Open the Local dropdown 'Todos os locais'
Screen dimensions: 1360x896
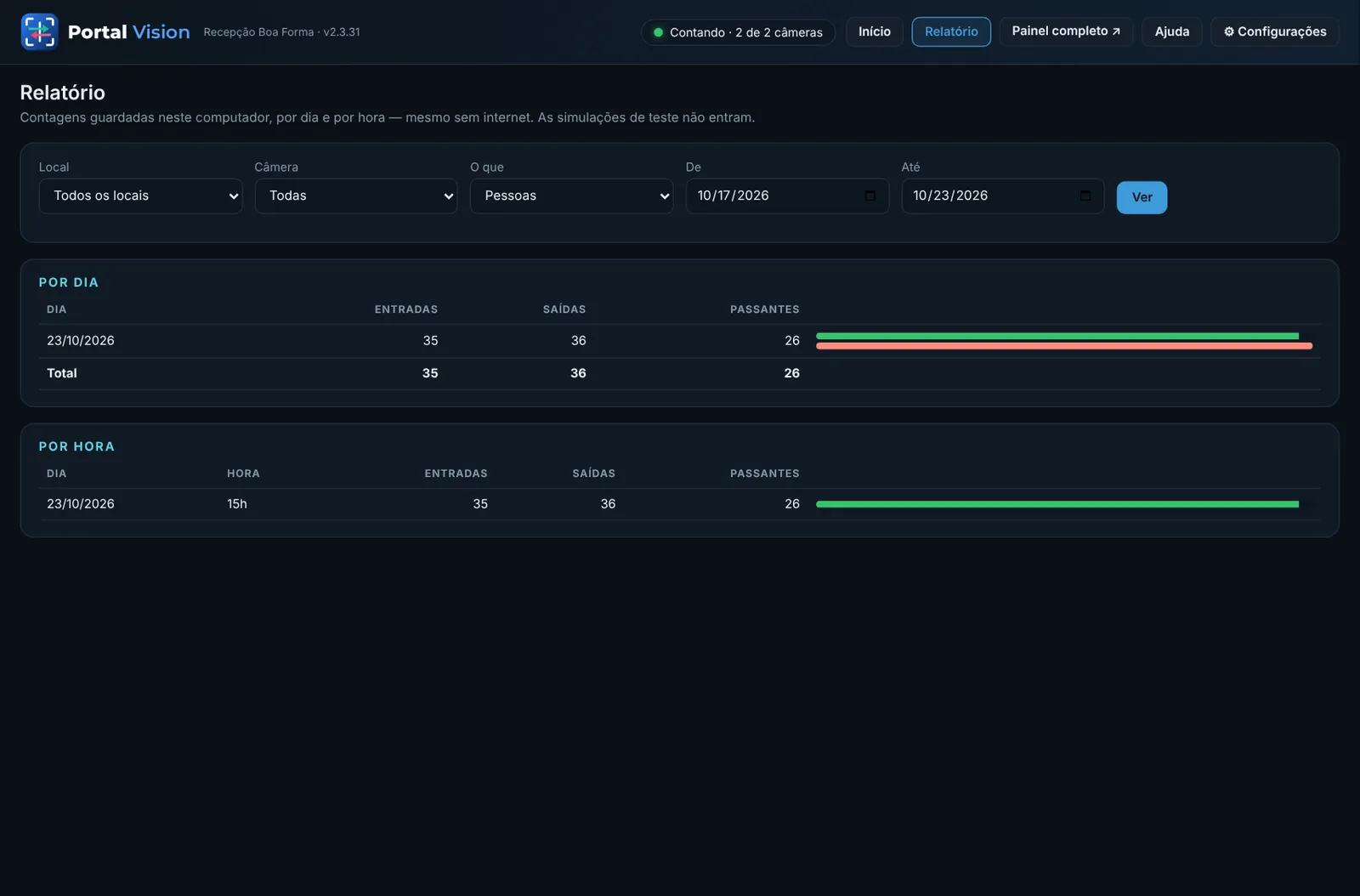pyautogui.click(x=140, y=196)
